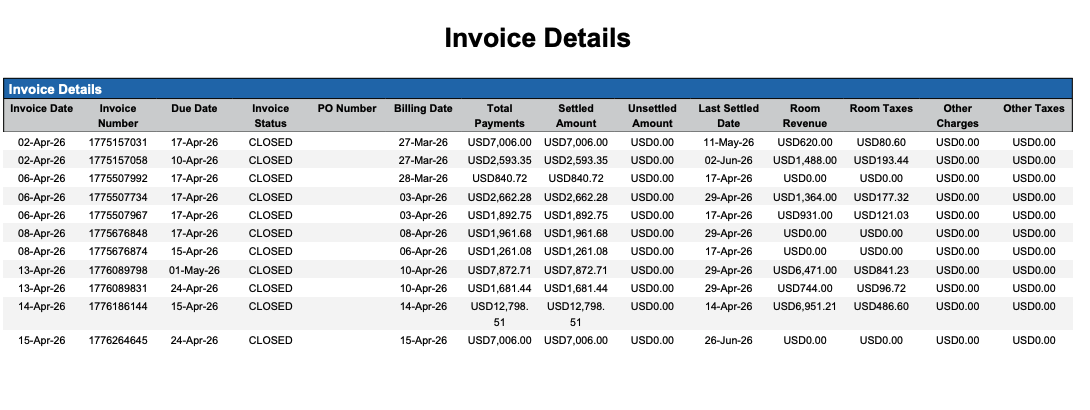Click room taxes USD193.44
The image size is (1090, 410).
coord(881,161)
